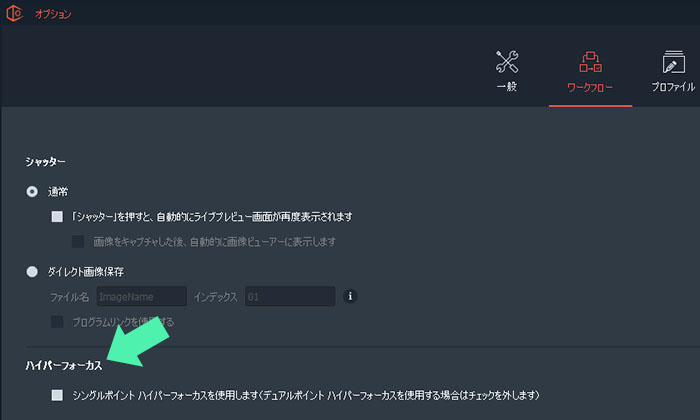Viewport: 700px width, 420px height.
Task: Enable シングルポイント ハイパーフォーカス checkbox
Action: (57, 395)
